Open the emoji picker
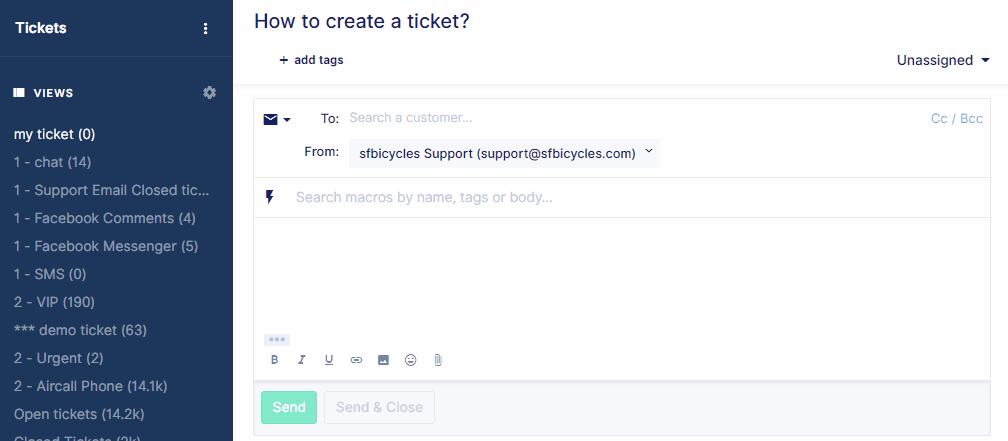The height and width of the screenshot is (441, 1008). tap(410, 360)
